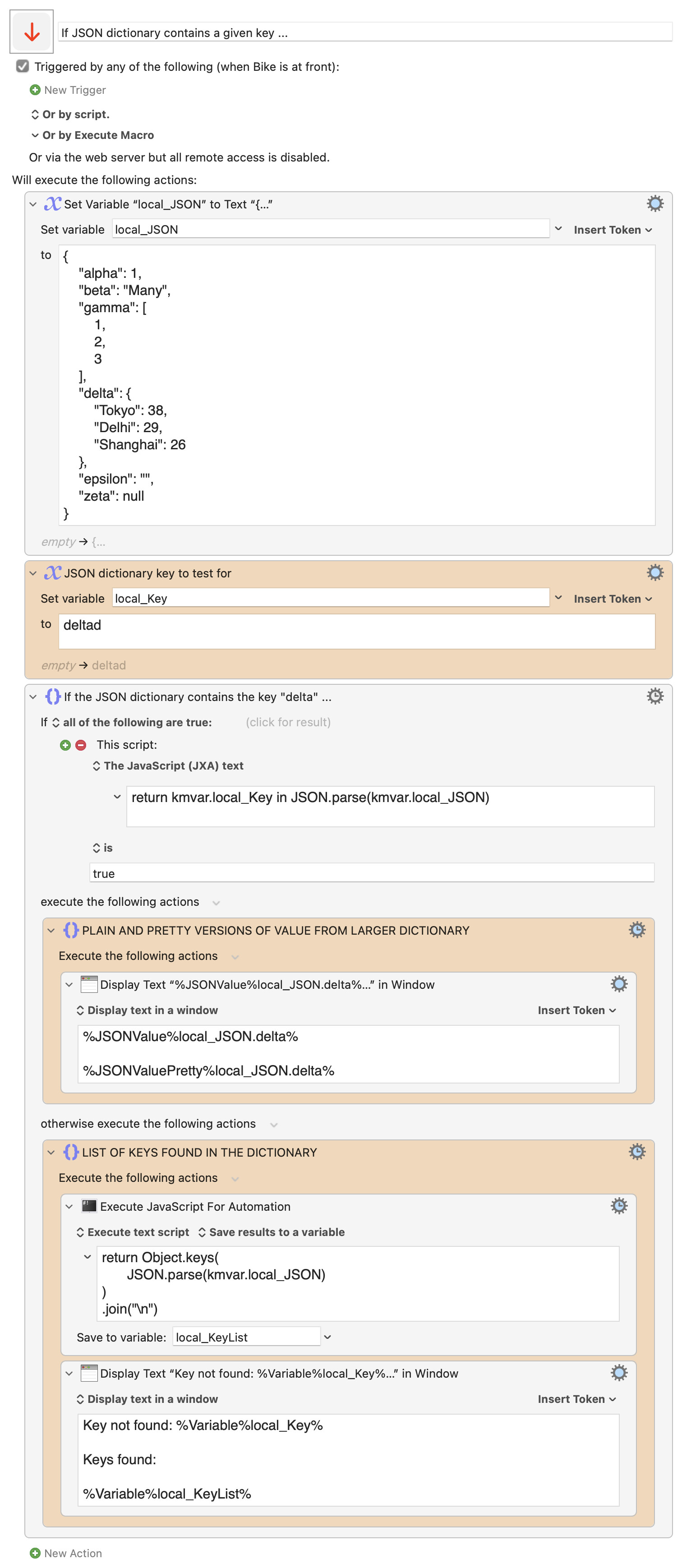Image resolution: width=682 pixels, height=1568 pixels.
Task: Collapse the Execute JavaScript For Automation action
Action: (x=69, y=1206)
